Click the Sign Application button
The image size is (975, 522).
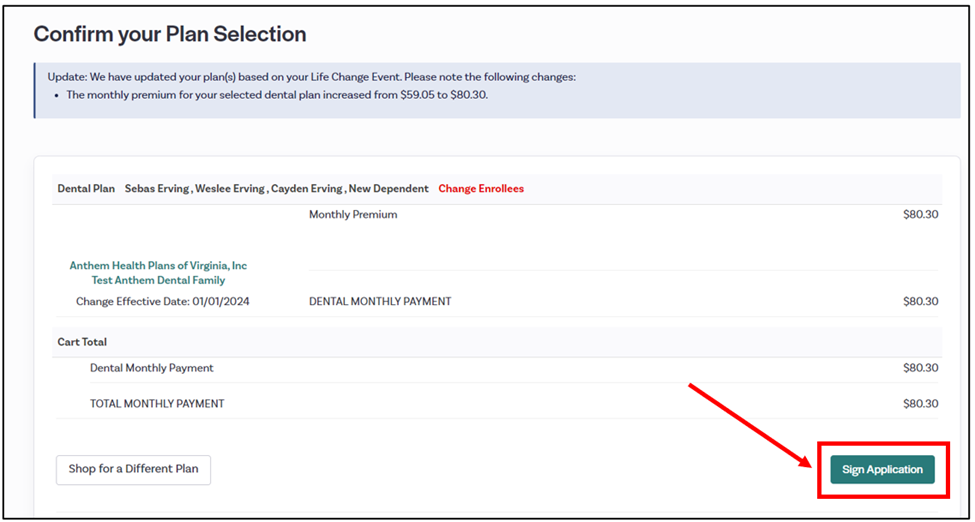click(x=882, y=470)
